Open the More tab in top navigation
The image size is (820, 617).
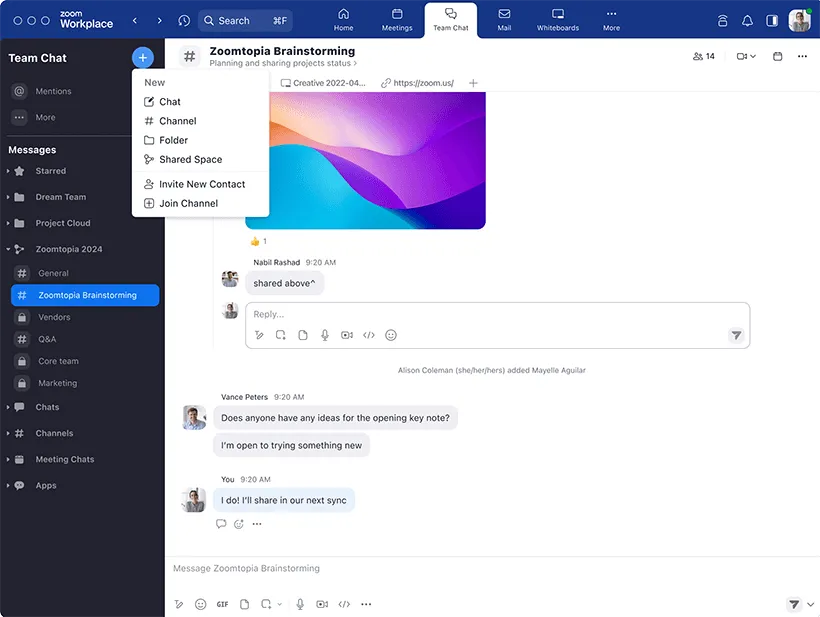click(x=611, y=20)
